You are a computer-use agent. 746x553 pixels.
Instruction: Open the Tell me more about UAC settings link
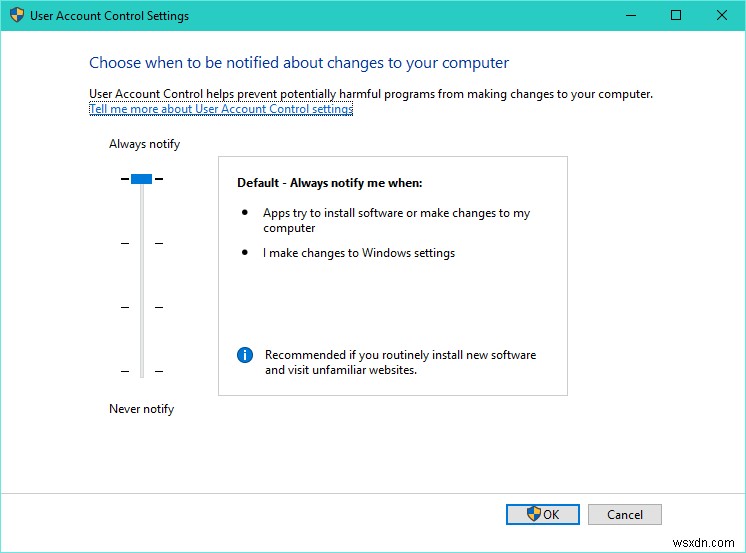pos(221,109)
